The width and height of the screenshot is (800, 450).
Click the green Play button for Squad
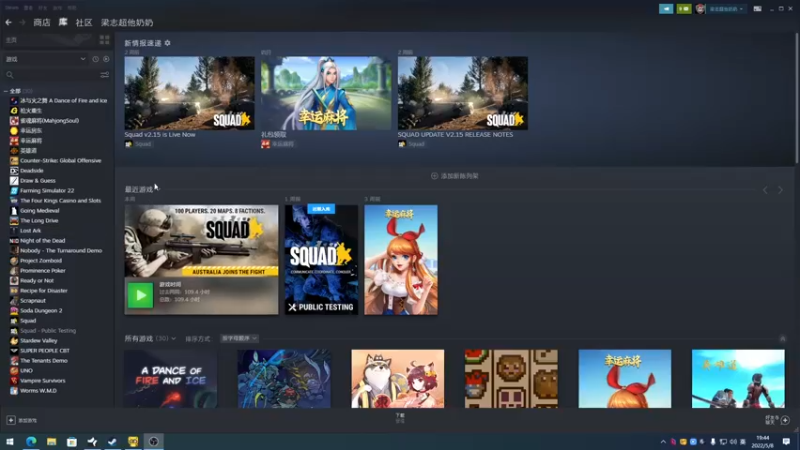coord(140,295)
